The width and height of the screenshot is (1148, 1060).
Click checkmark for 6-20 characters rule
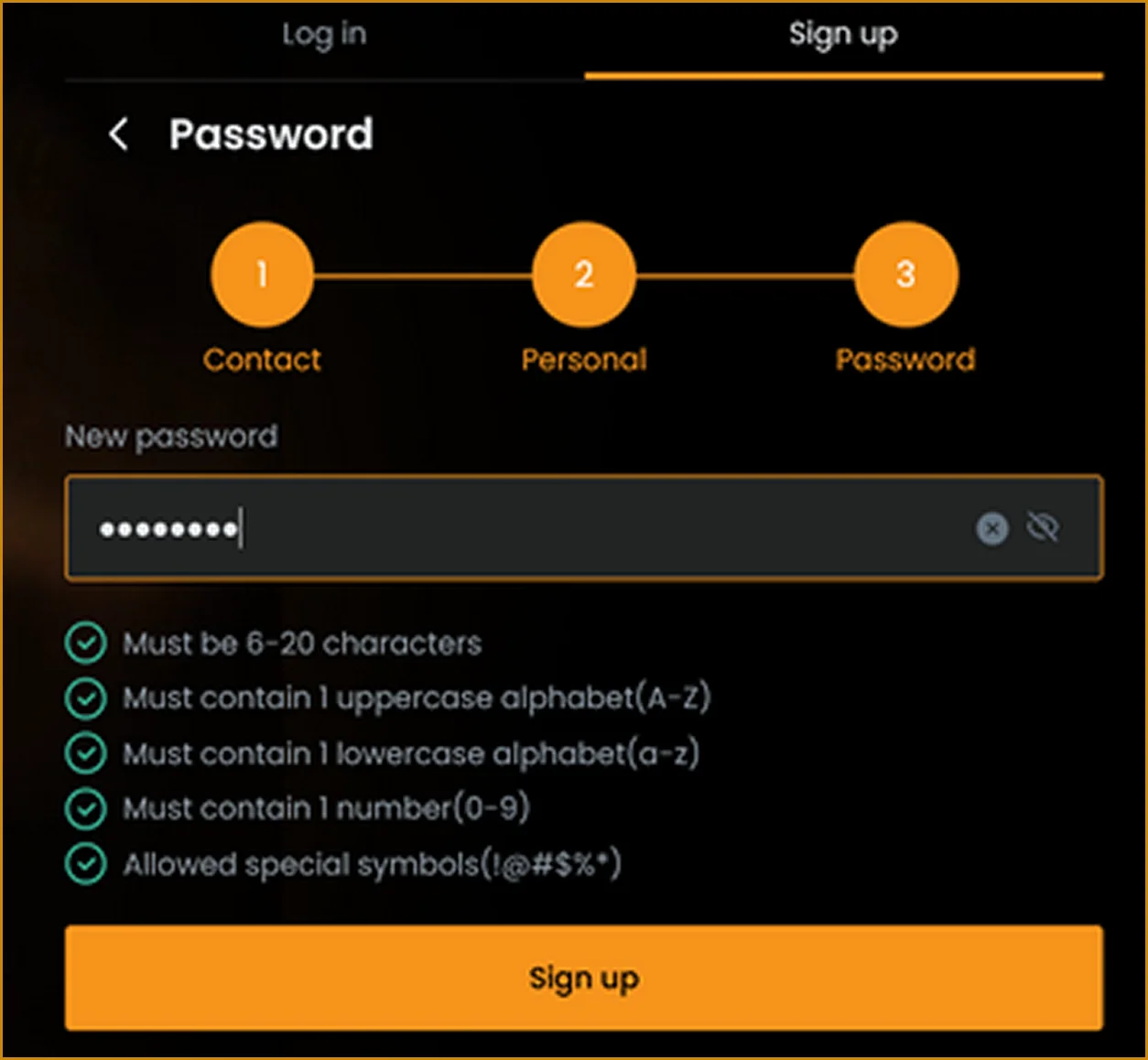[86, 644]
